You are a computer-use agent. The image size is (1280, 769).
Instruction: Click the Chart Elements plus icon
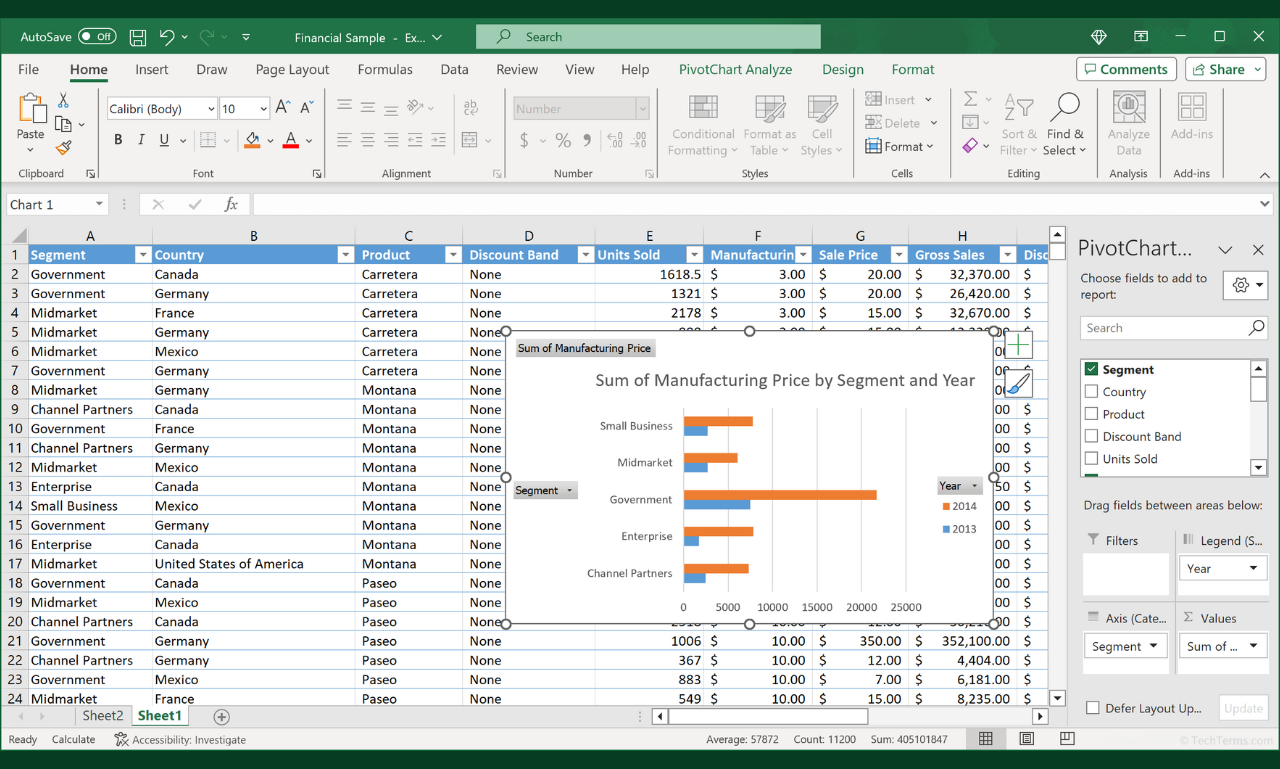tap(1018, 346)
